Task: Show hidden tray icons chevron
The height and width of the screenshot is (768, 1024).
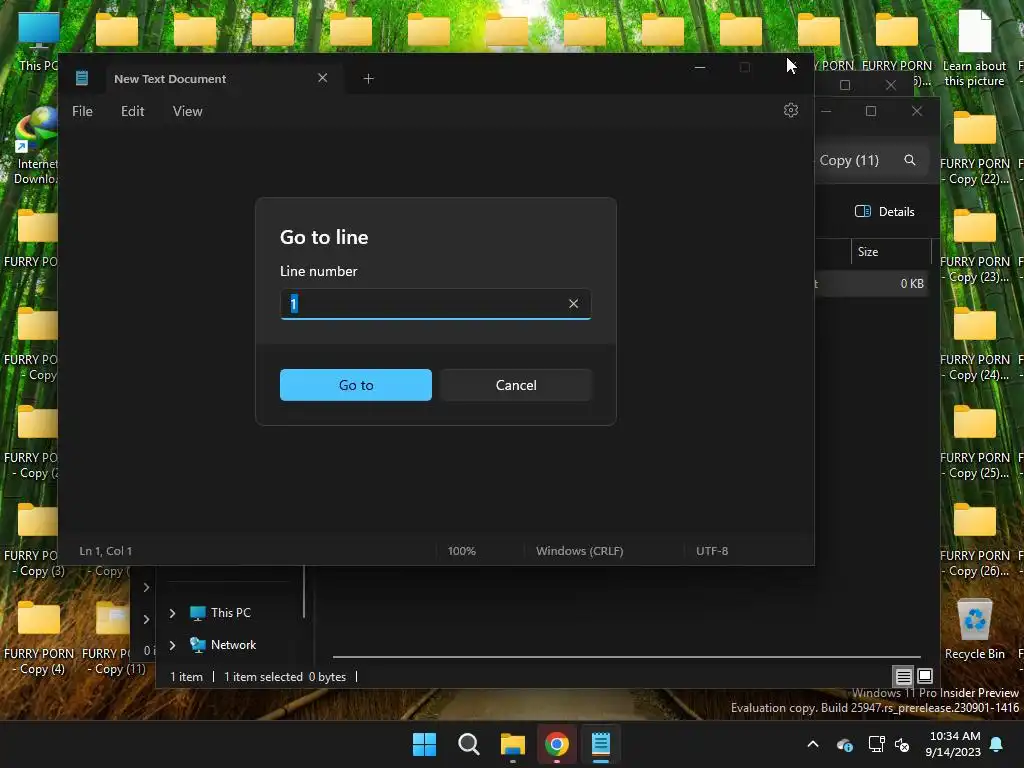Action: tap(813, 744)
